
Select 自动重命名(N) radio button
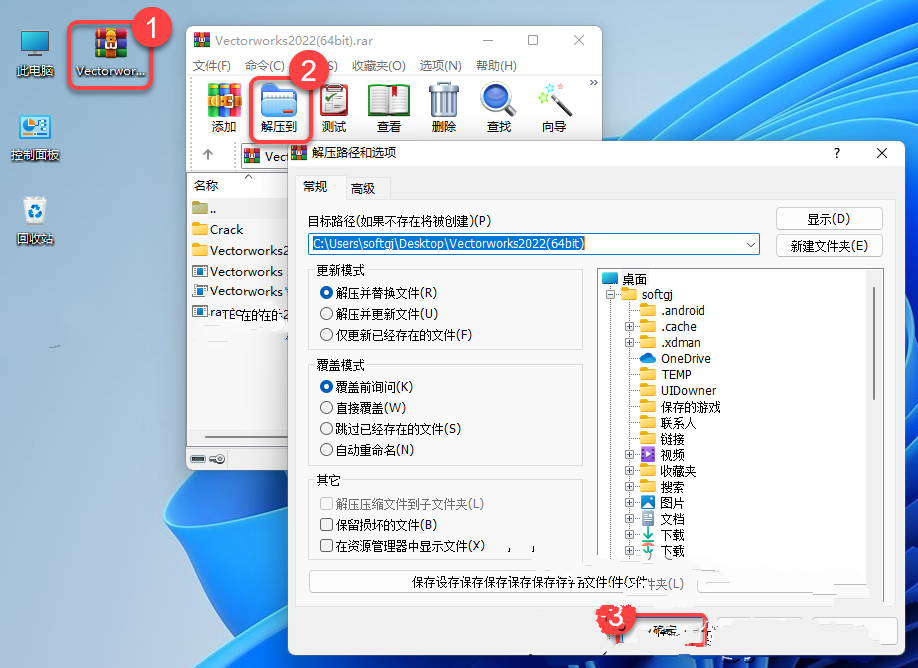pyautogui.click(x=326, y=450)
